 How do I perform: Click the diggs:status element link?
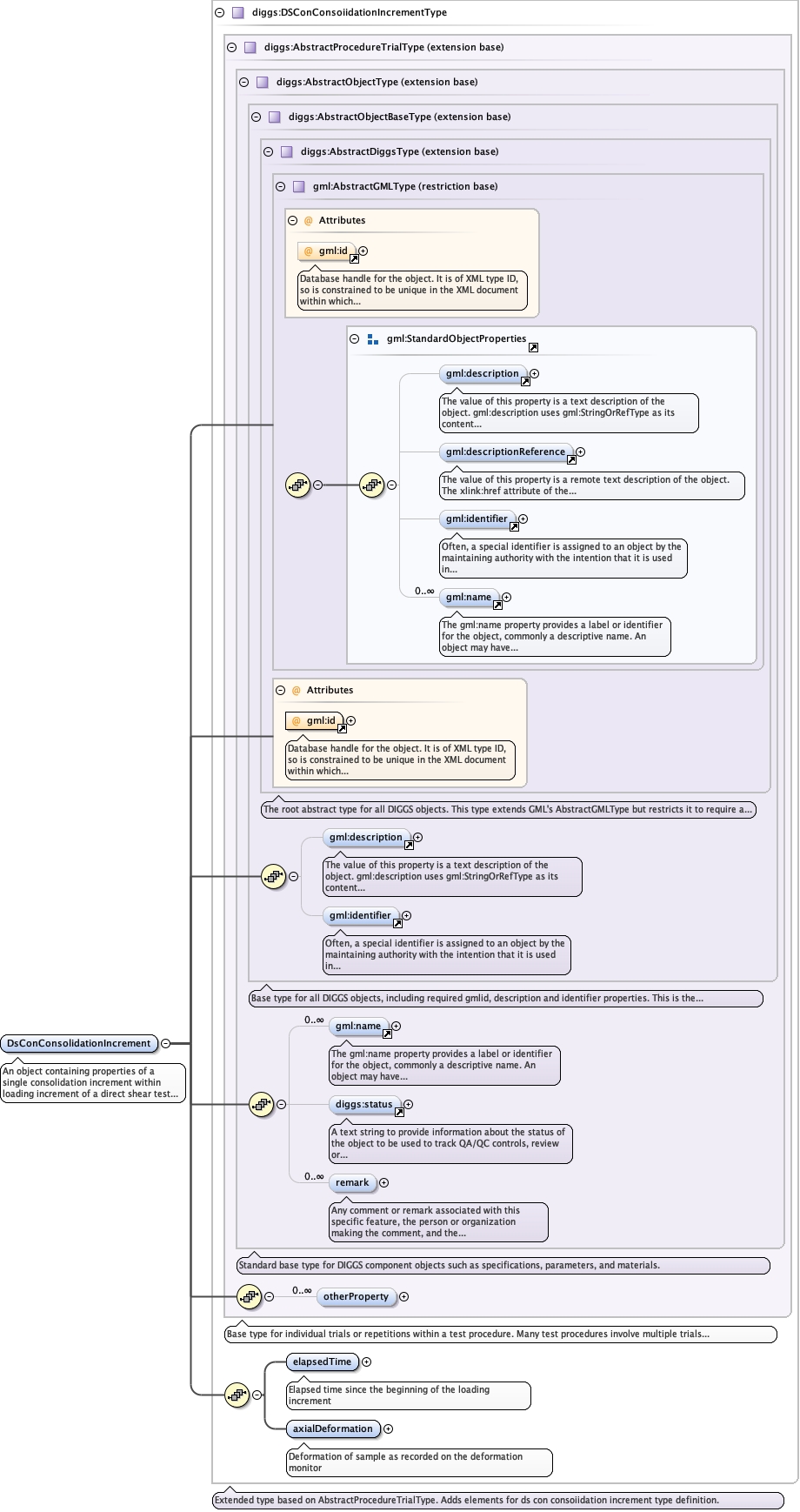pos(363,1104)
